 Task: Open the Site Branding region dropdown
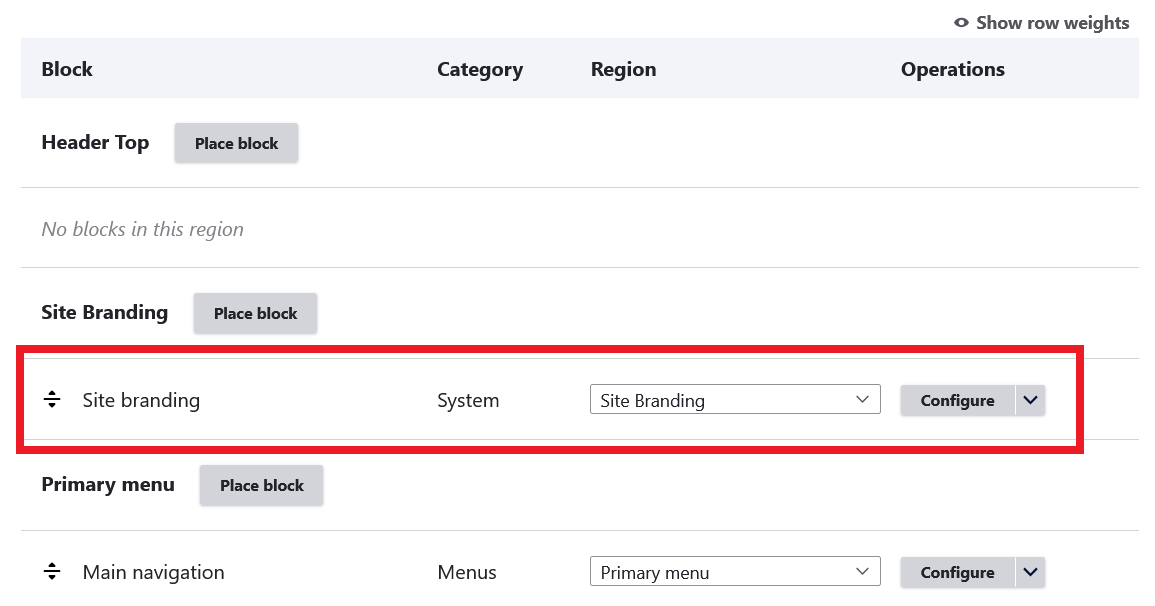735,400
